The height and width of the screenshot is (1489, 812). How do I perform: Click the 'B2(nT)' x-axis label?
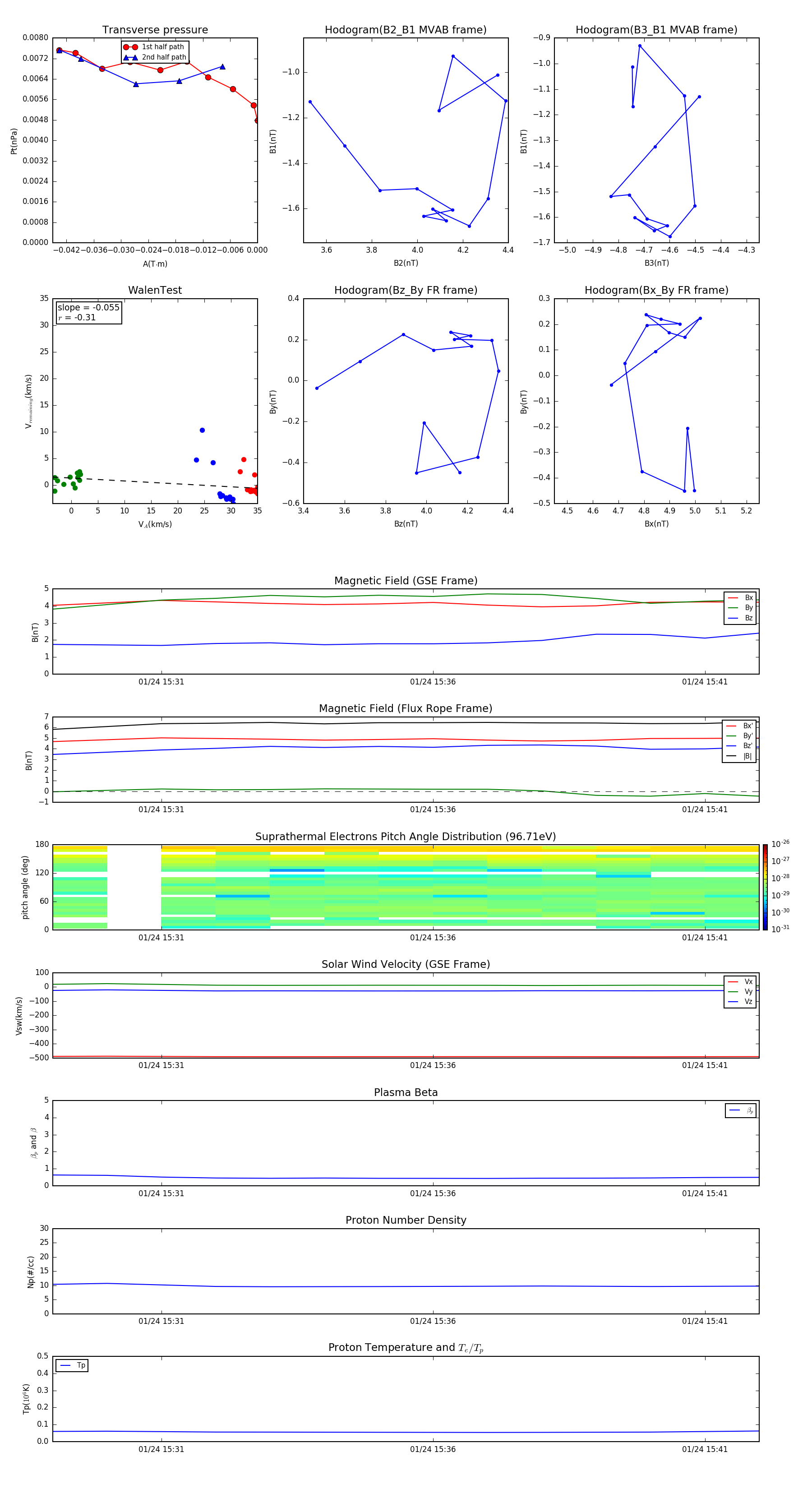406,264
